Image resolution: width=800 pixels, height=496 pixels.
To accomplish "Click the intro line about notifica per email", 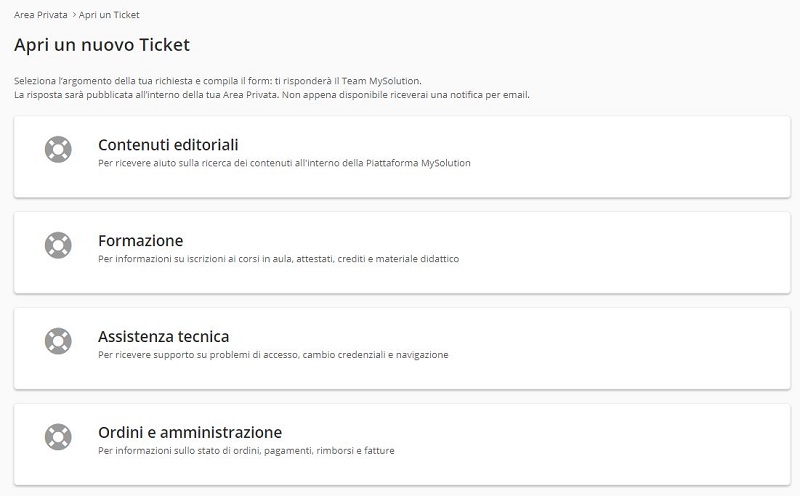I will [271, 95].
